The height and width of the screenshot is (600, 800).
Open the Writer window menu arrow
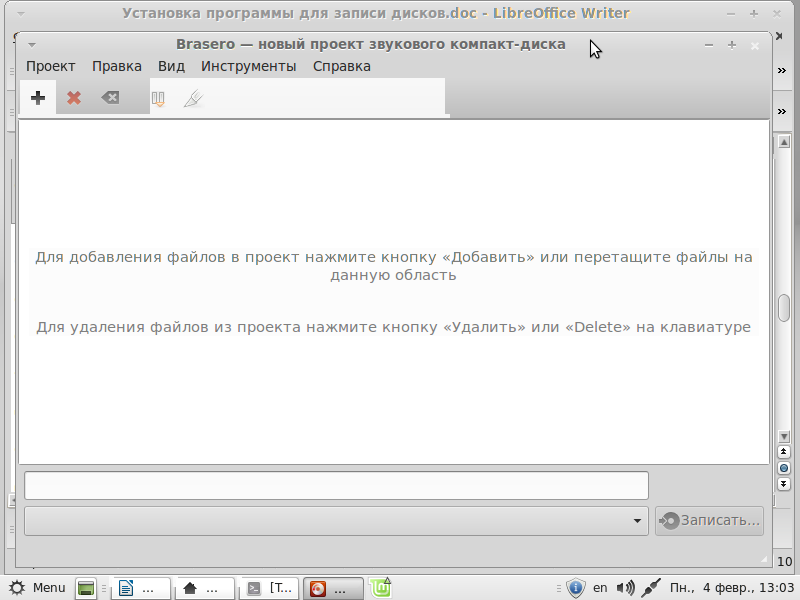click(21, 14)
